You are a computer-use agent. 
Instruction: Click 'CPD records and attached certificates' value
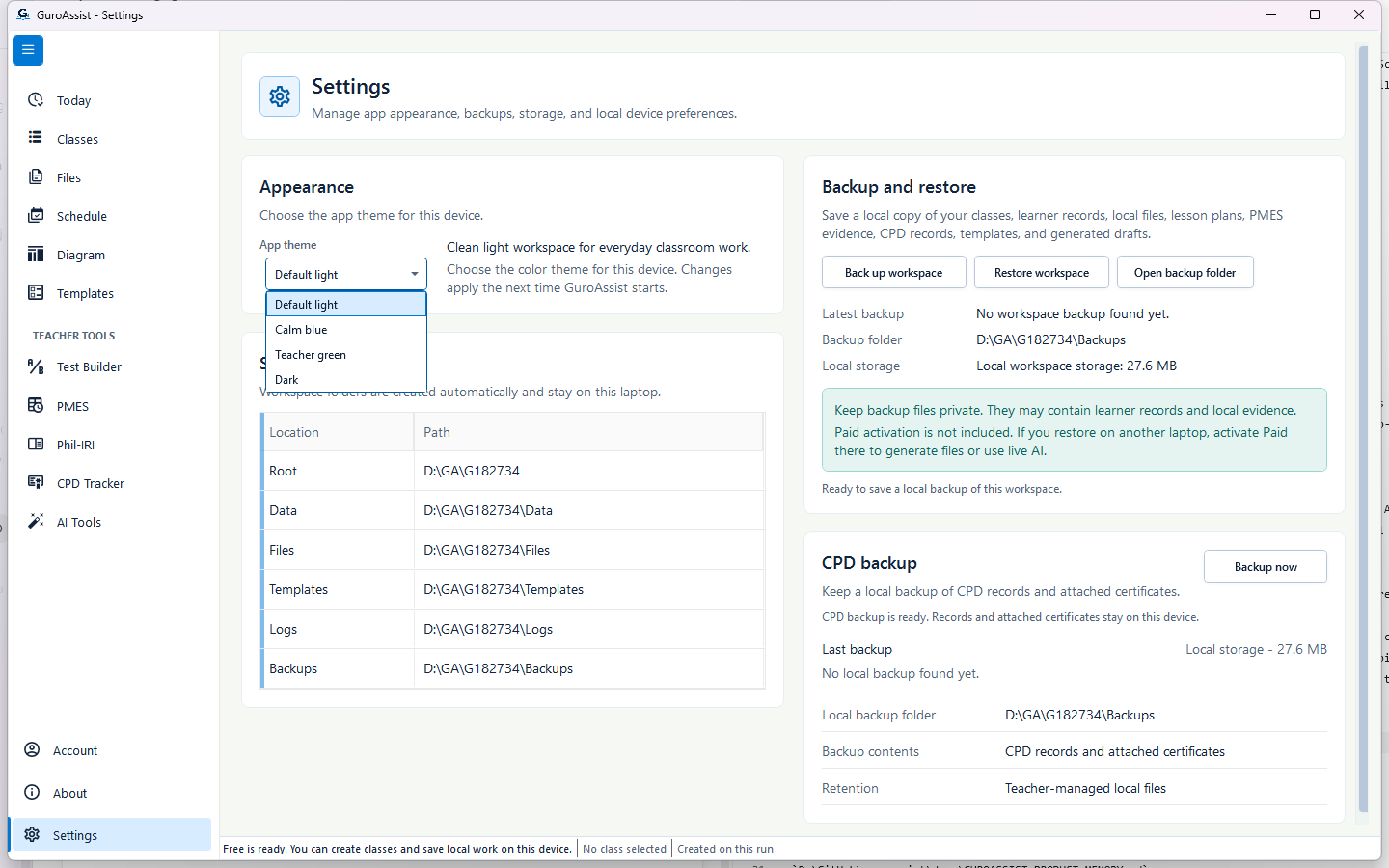point(1115,751)
